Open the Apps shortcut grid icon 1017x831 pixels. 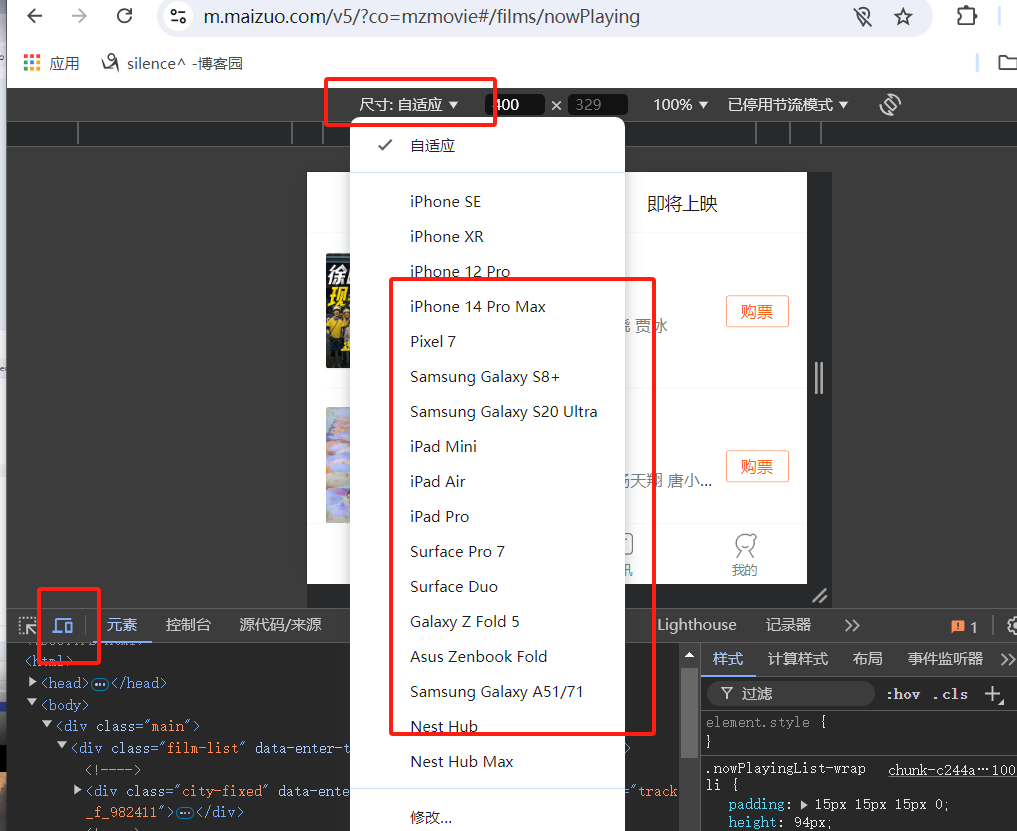click(x=32, y=63)
